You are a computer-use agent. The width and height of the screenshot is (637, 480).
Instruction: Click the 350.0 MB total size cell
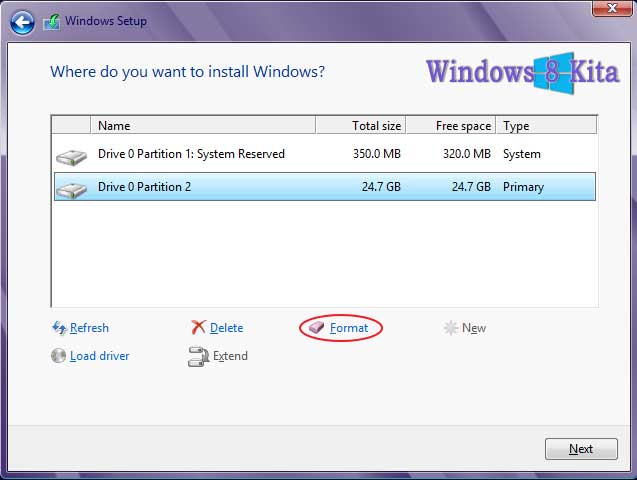(377, 154)
